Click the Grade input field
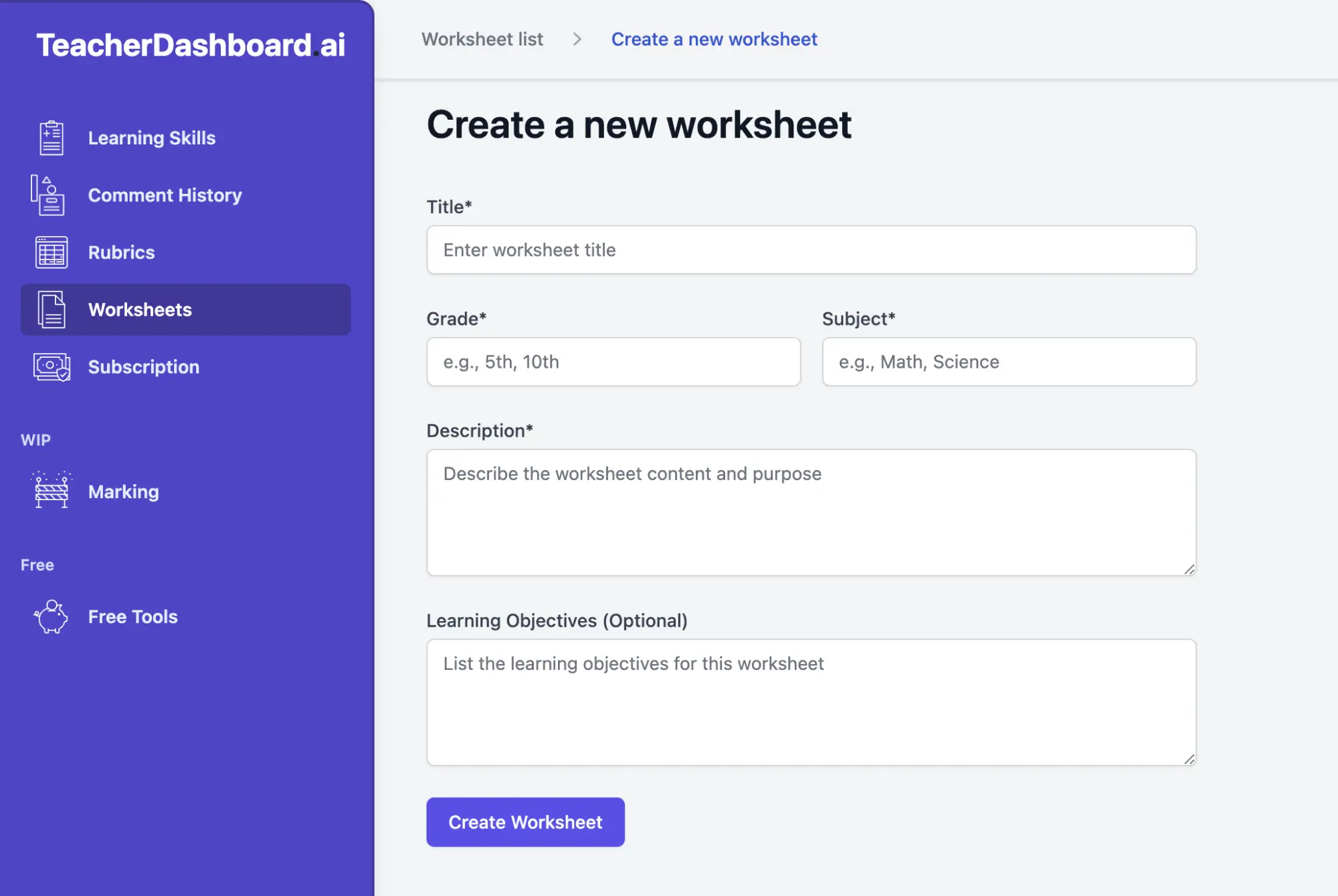Image resolution: width=1338 pixels, height=896 pixels. (x=613, y=361)
